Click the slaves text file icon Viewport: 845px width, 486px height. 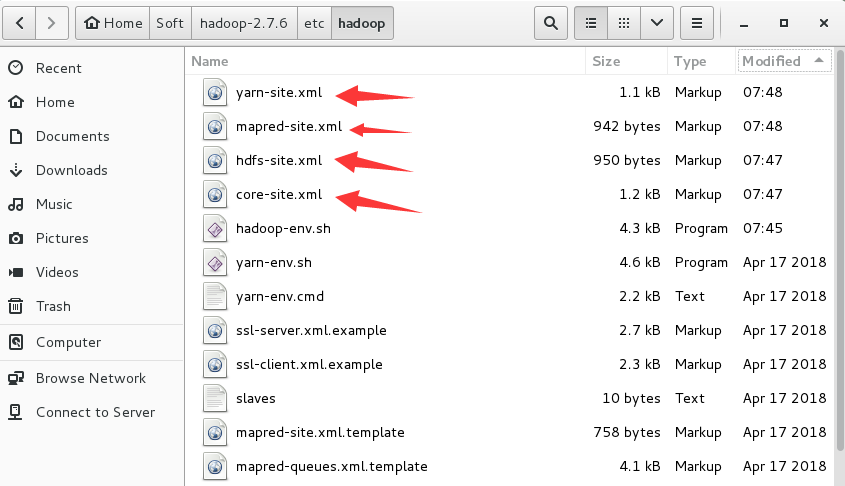click(214, 398)
